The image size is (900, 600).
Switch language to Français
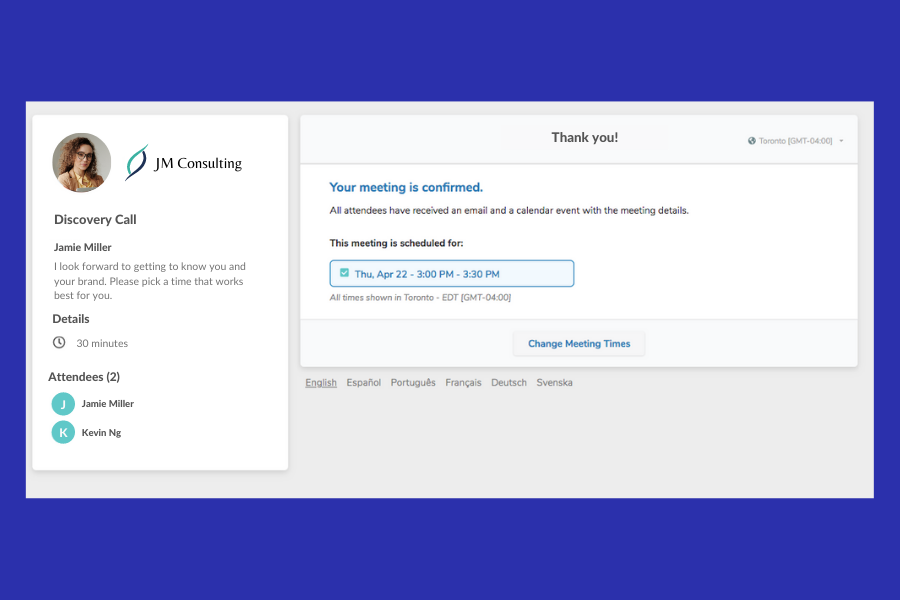pos(463,382)
